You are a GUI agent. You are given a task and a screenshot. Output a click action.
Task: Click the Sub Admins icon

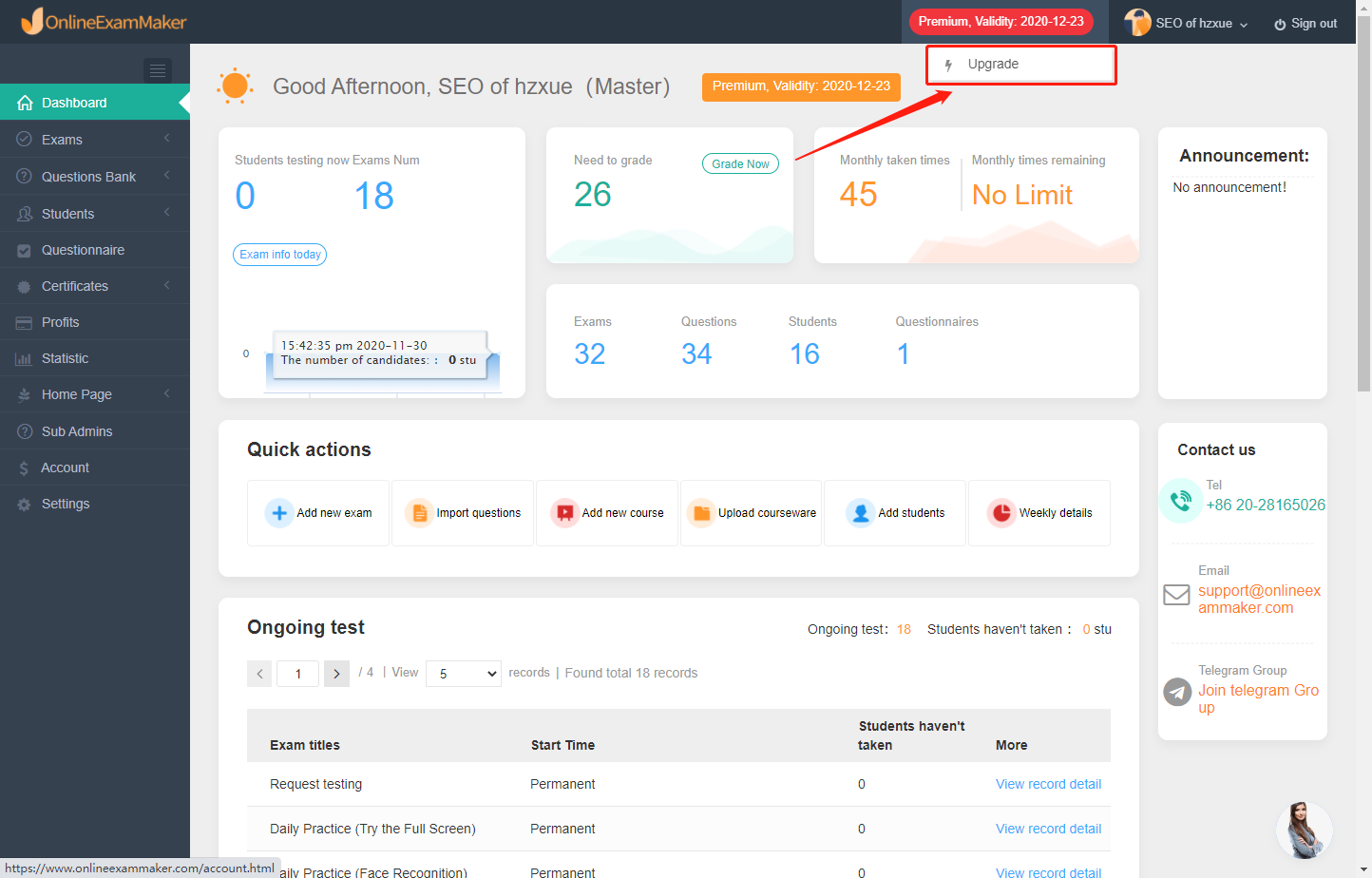[25, 431]
